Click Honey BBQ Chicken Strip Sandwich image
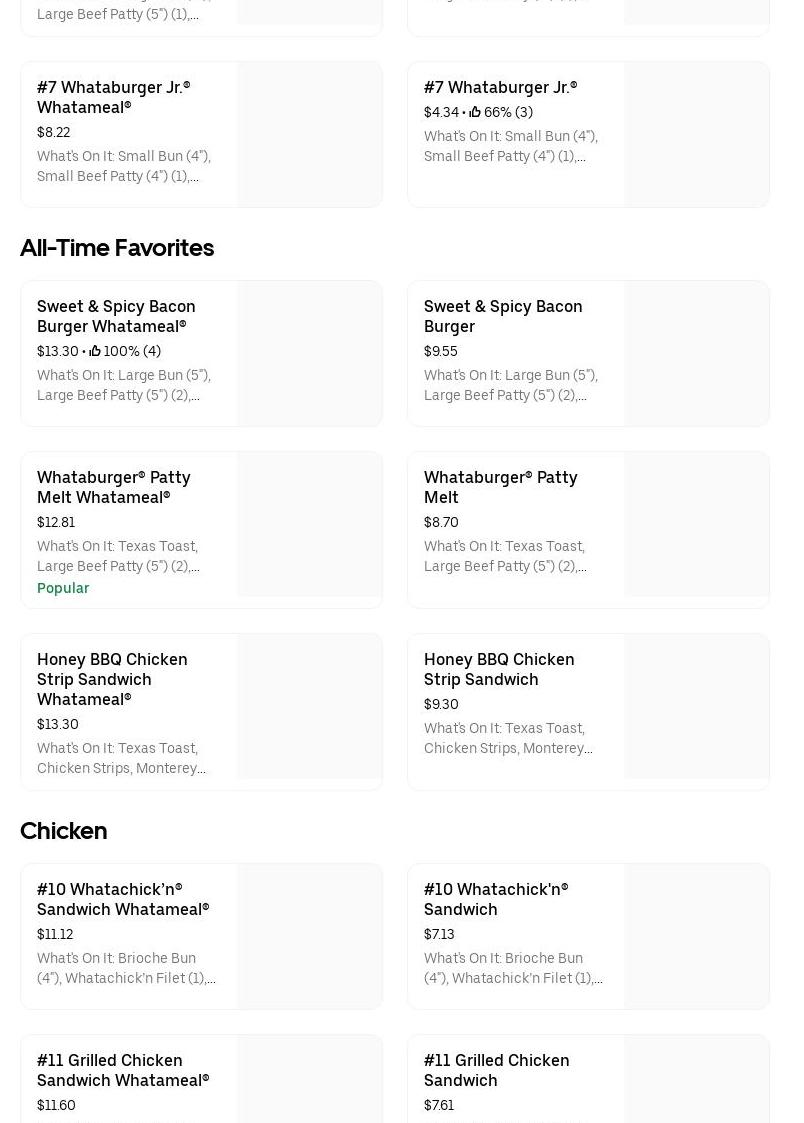Screen dimensions: 804x1123 (x=696, y=706)
